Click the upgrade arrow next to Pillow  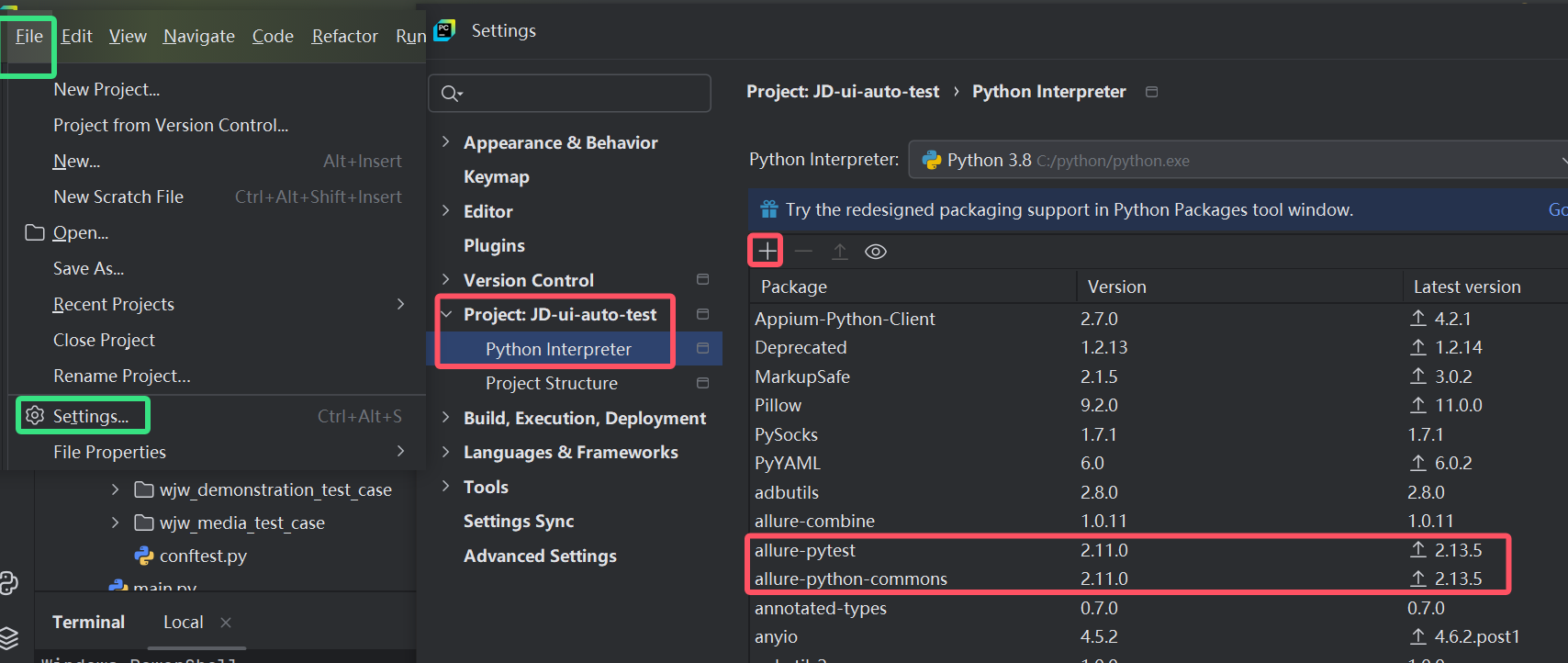[1418, 405]
